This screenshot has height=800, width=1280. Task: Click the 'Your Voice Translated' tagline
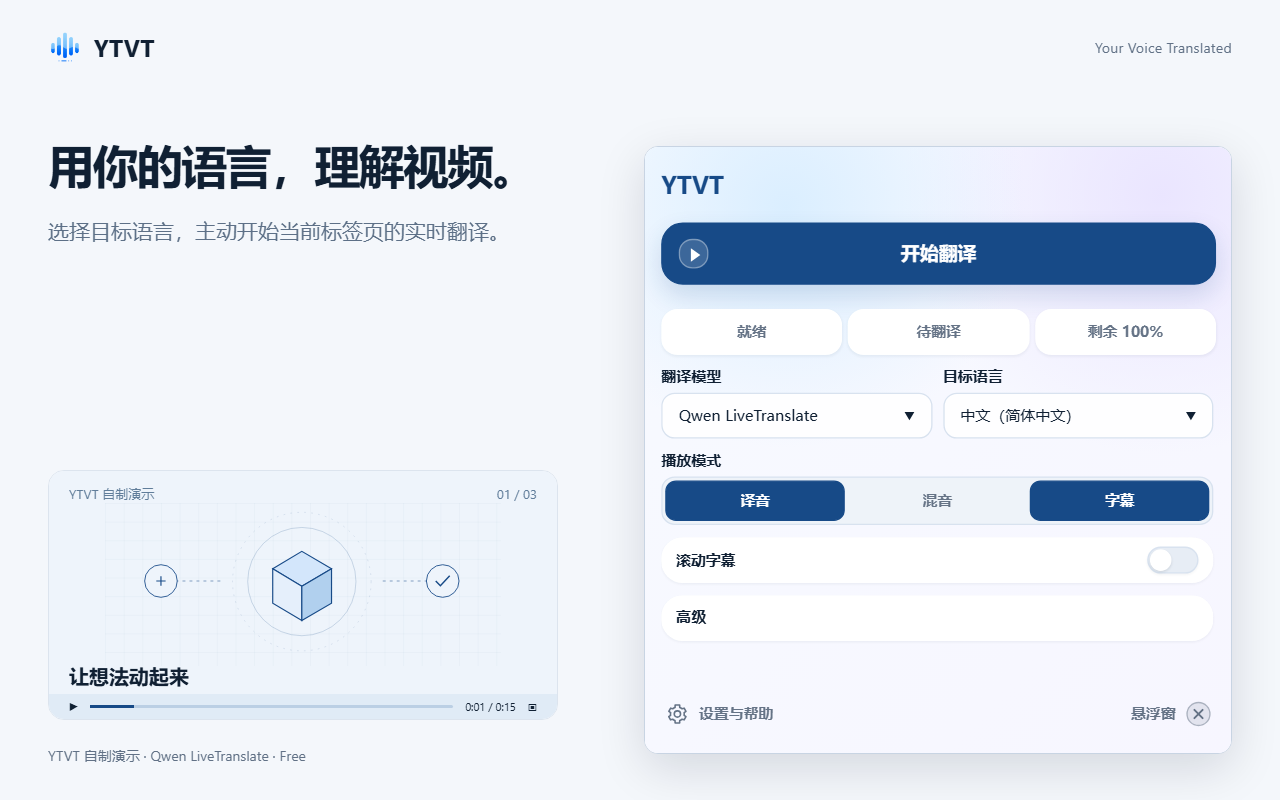1163,48
